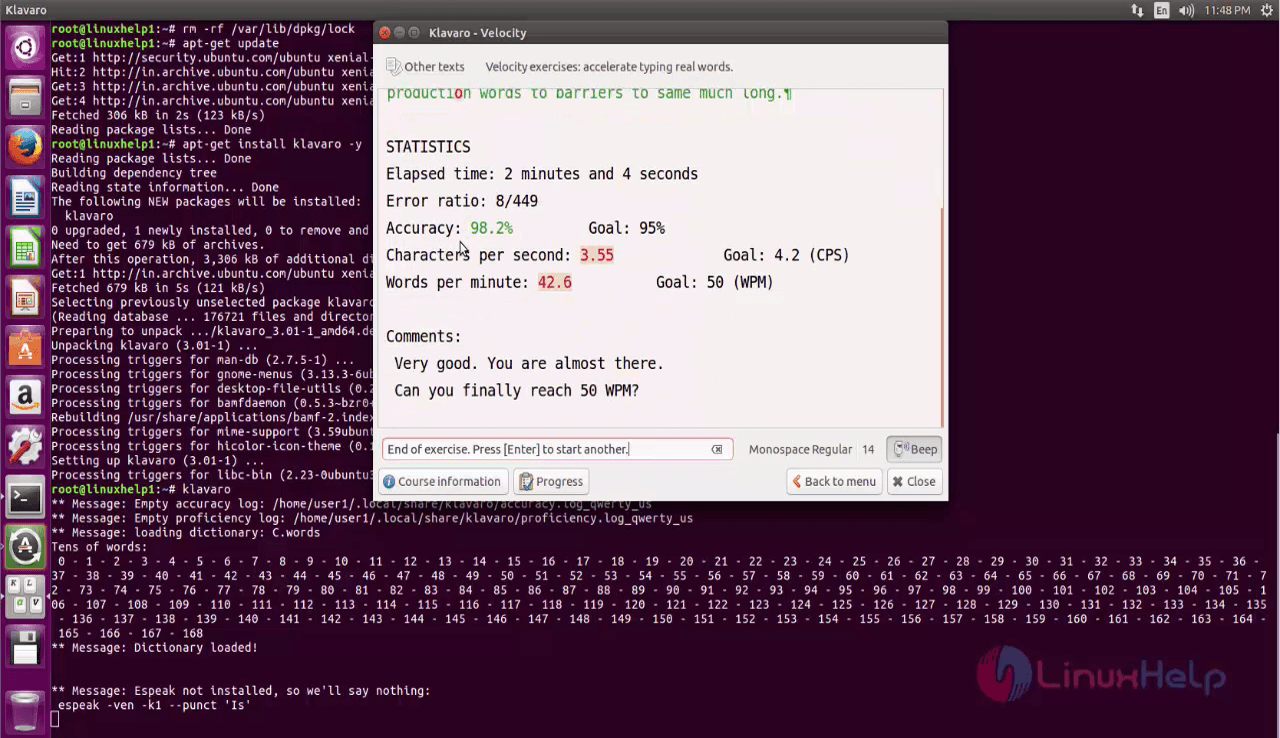The image size is (1280, 738).
Task: Click 'Tens of words:' line in terminal
Action: [x=99, y=547]
